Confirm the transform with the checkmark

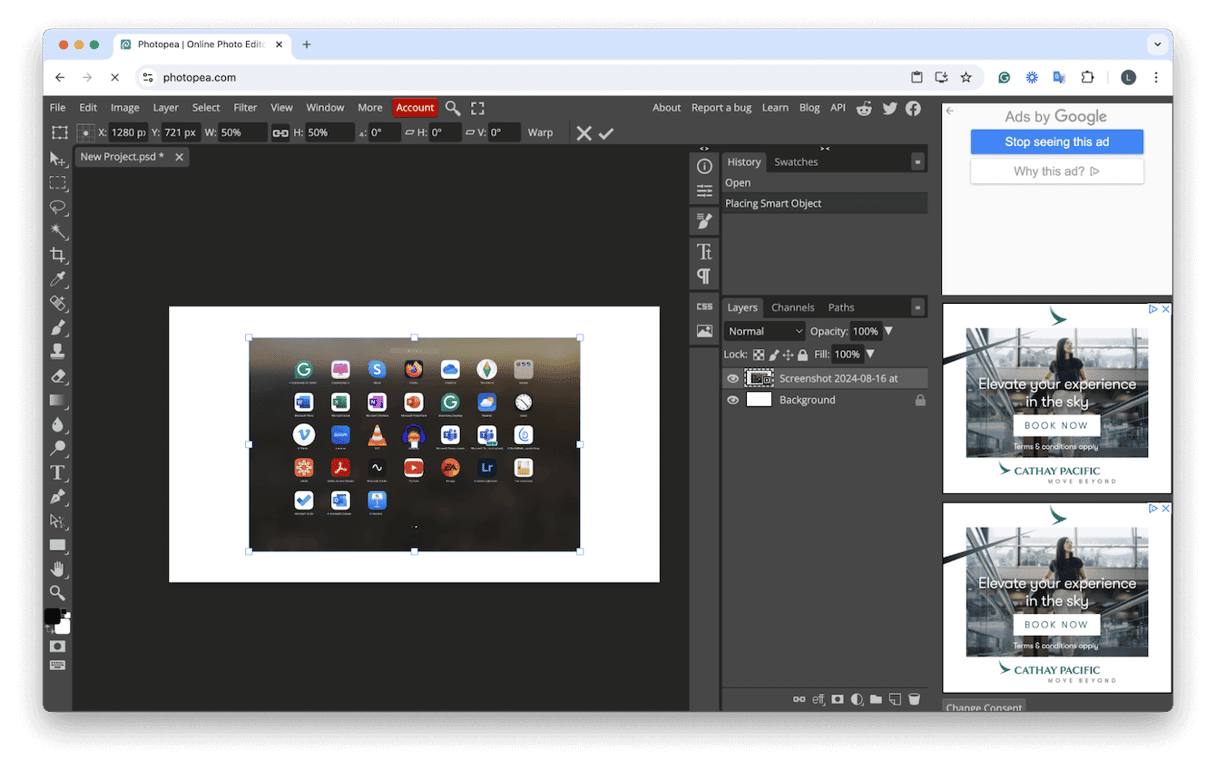coord(606,133)
